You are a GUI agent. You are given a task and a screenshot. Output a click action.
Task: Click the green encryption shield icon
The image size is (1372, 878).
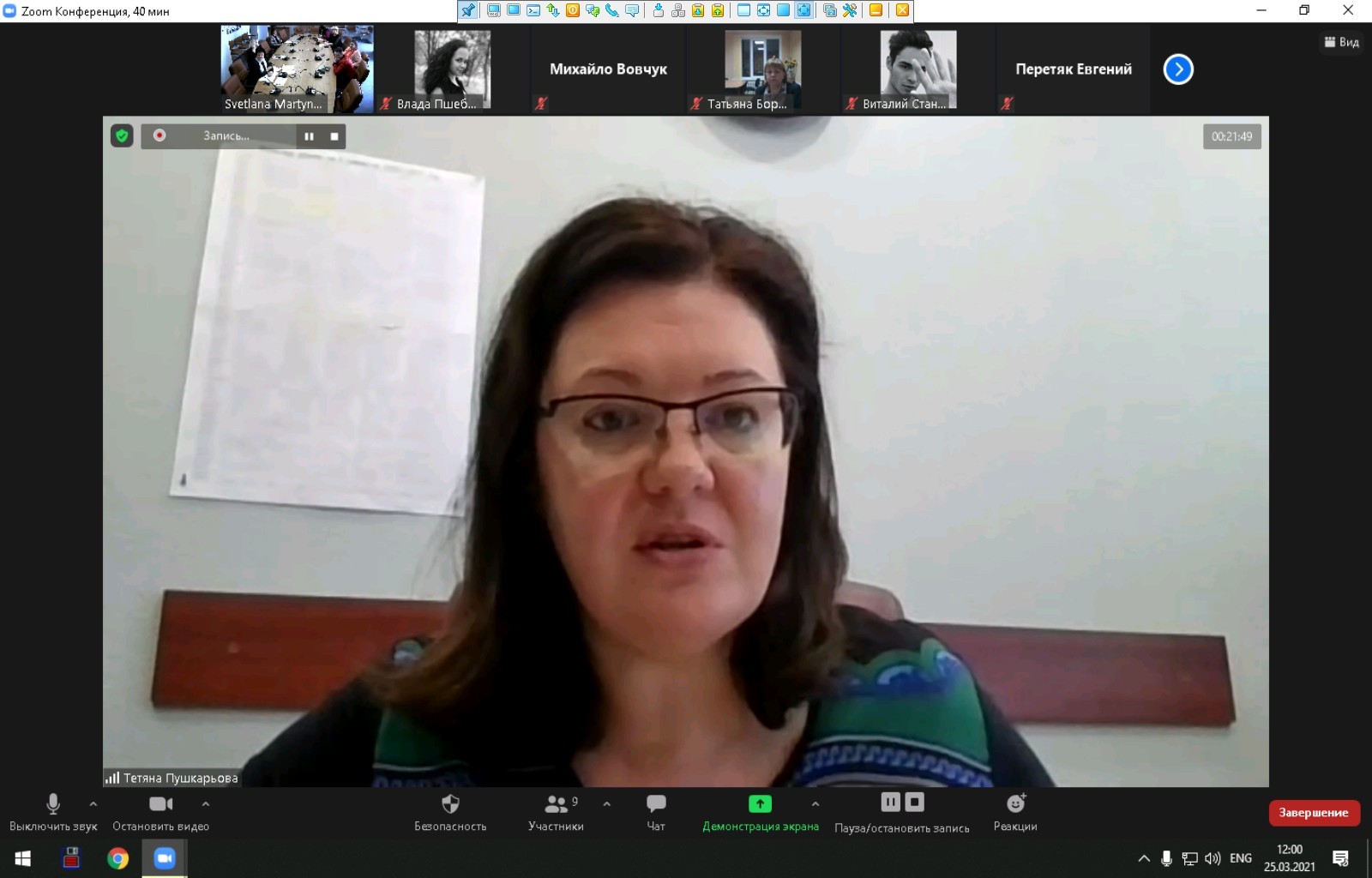[x=122, y=135]
